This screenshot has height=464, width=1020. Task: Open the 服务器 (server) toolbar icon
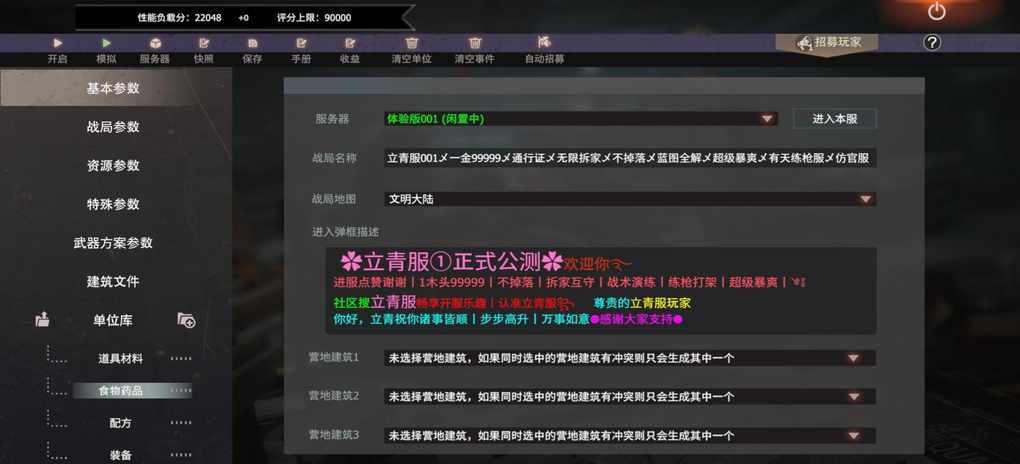click(x=155, y=44)
